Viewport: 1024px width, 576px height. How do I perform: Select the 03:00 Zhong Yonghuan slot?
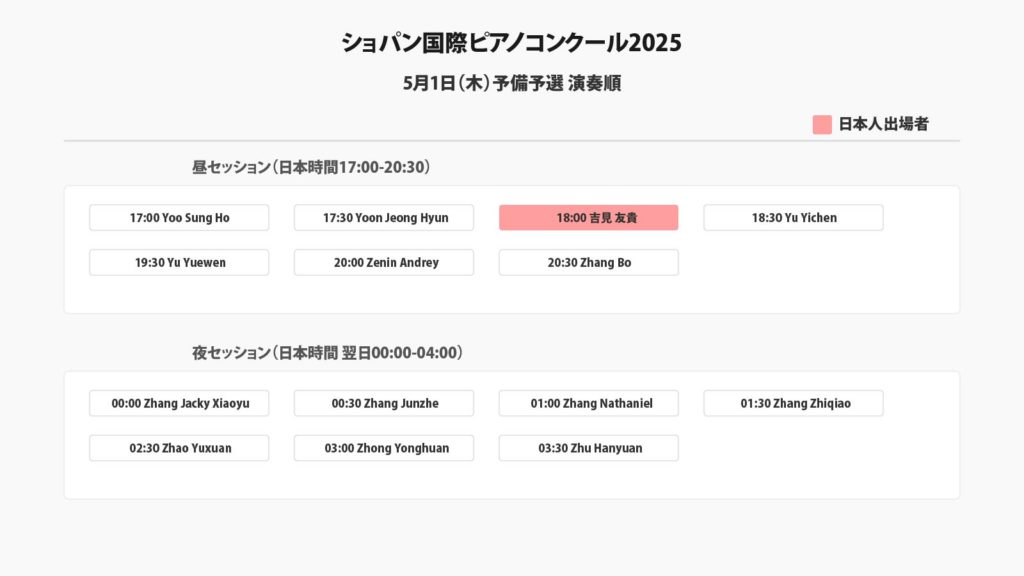[384, 448]
